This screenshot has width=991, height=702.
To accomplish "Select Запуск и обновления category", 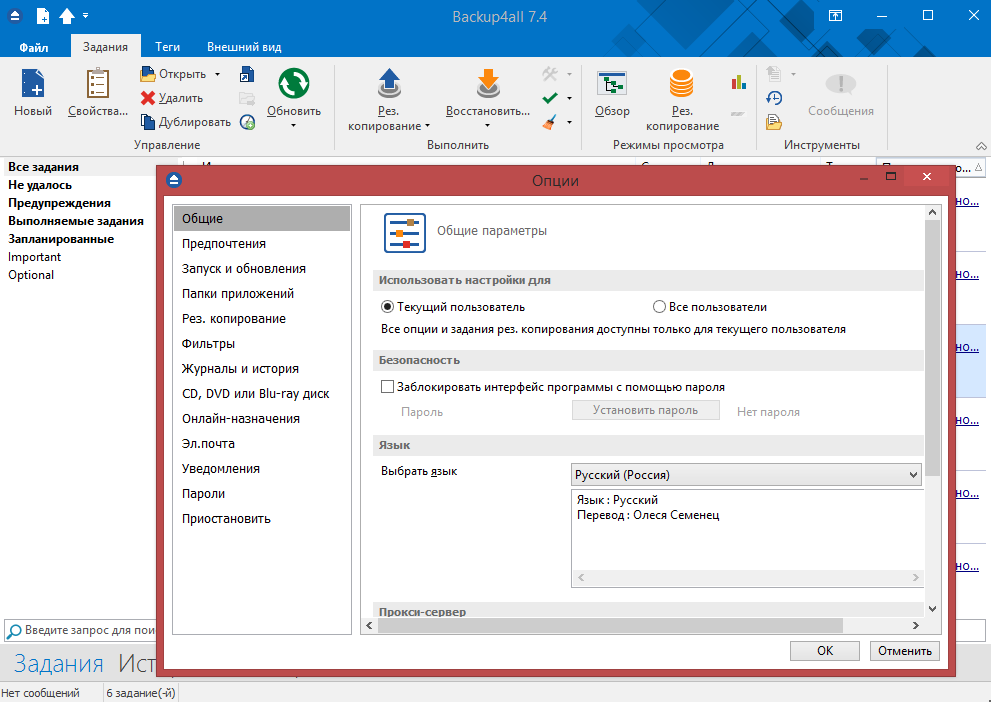I will (x=262, y=269).
